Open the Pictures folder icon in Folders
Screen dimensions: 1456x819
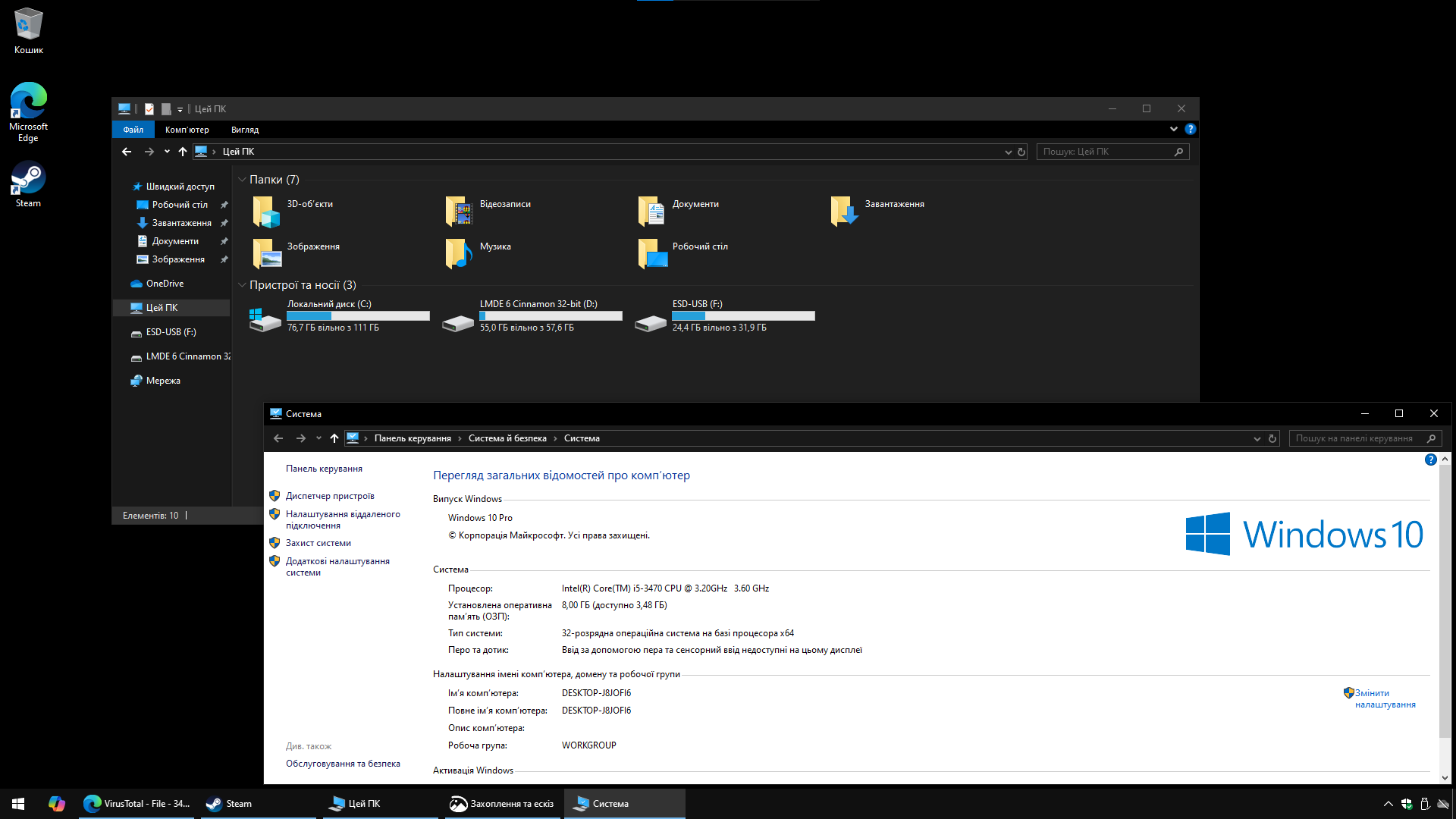click(x=266, y=254)
